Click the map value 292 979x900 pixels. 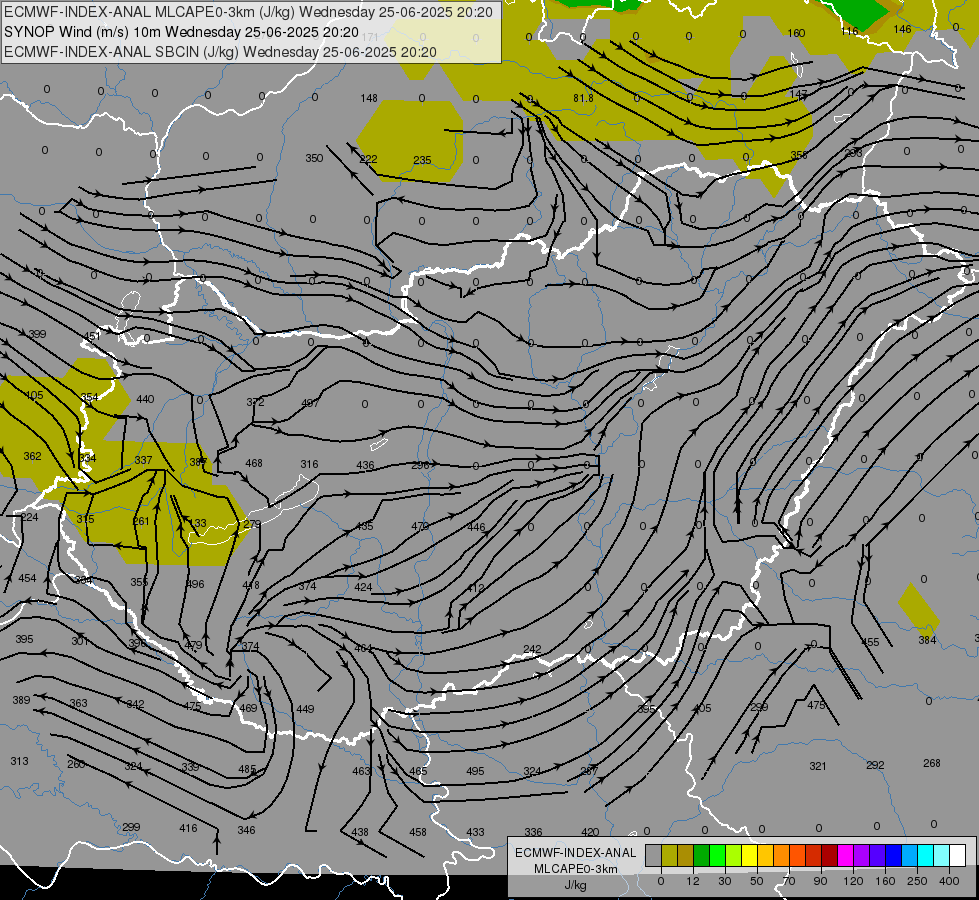(x=875, y=765)
